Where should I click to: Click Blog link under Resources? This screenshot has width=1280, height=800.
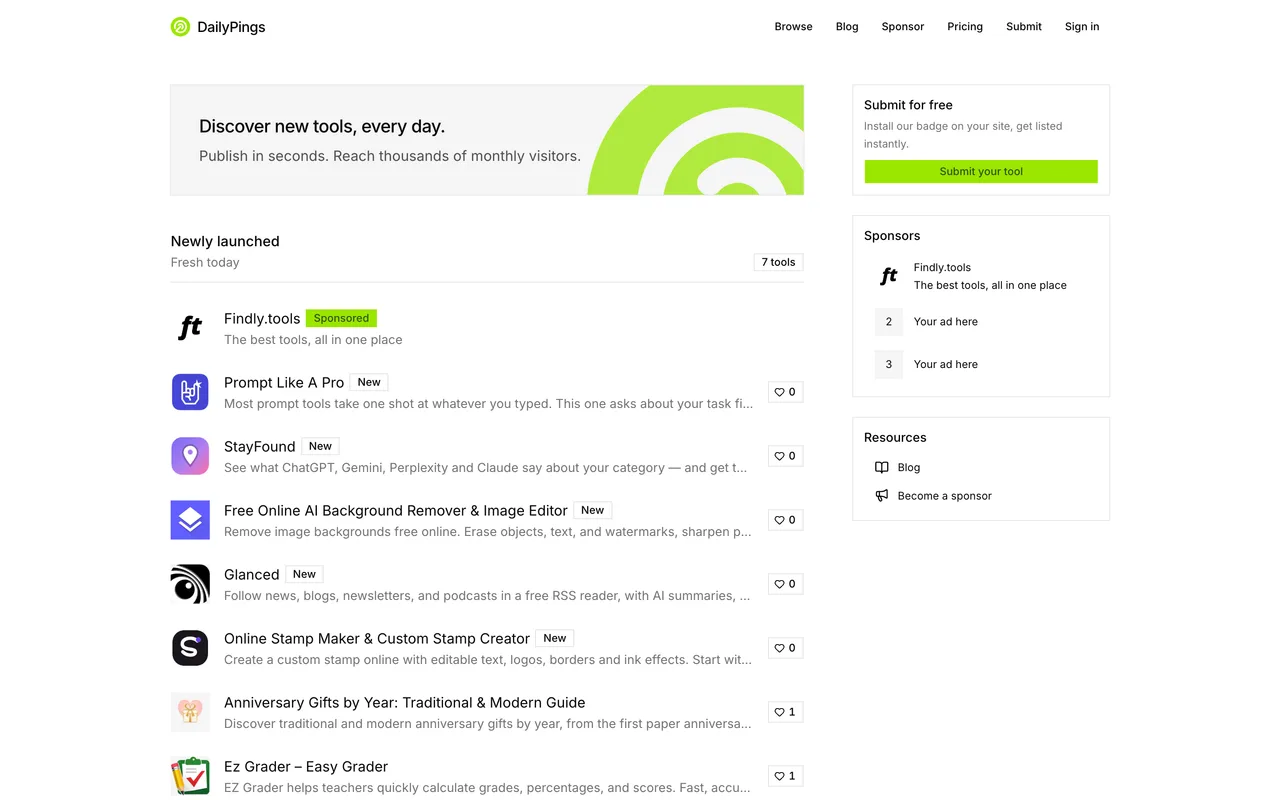pyautogui.click(x=909, y=467)
